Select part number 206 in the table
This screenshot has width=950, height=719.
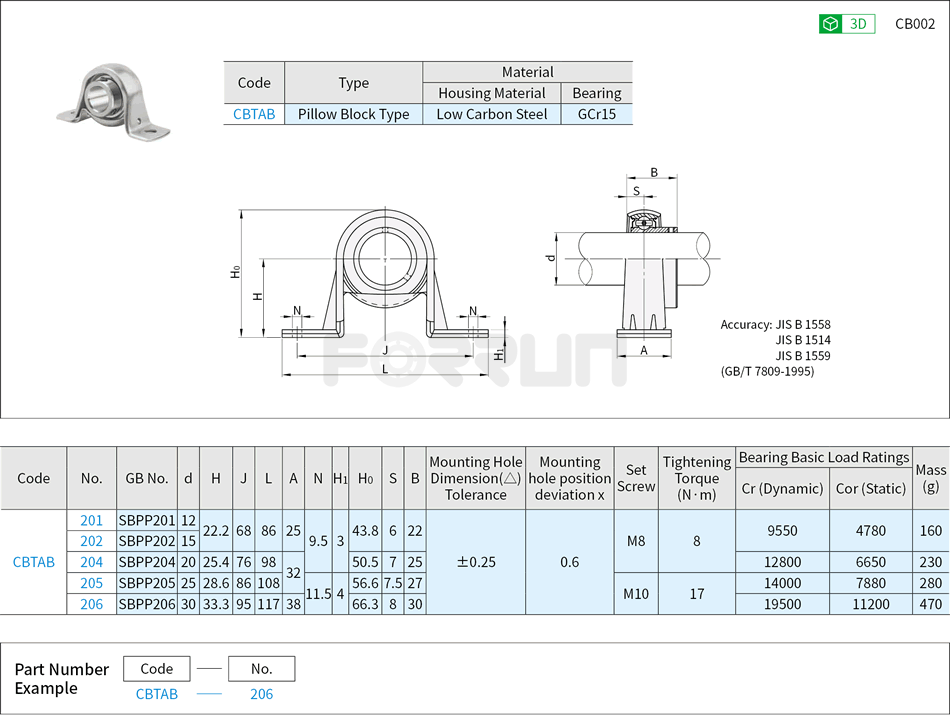(91, 604)
